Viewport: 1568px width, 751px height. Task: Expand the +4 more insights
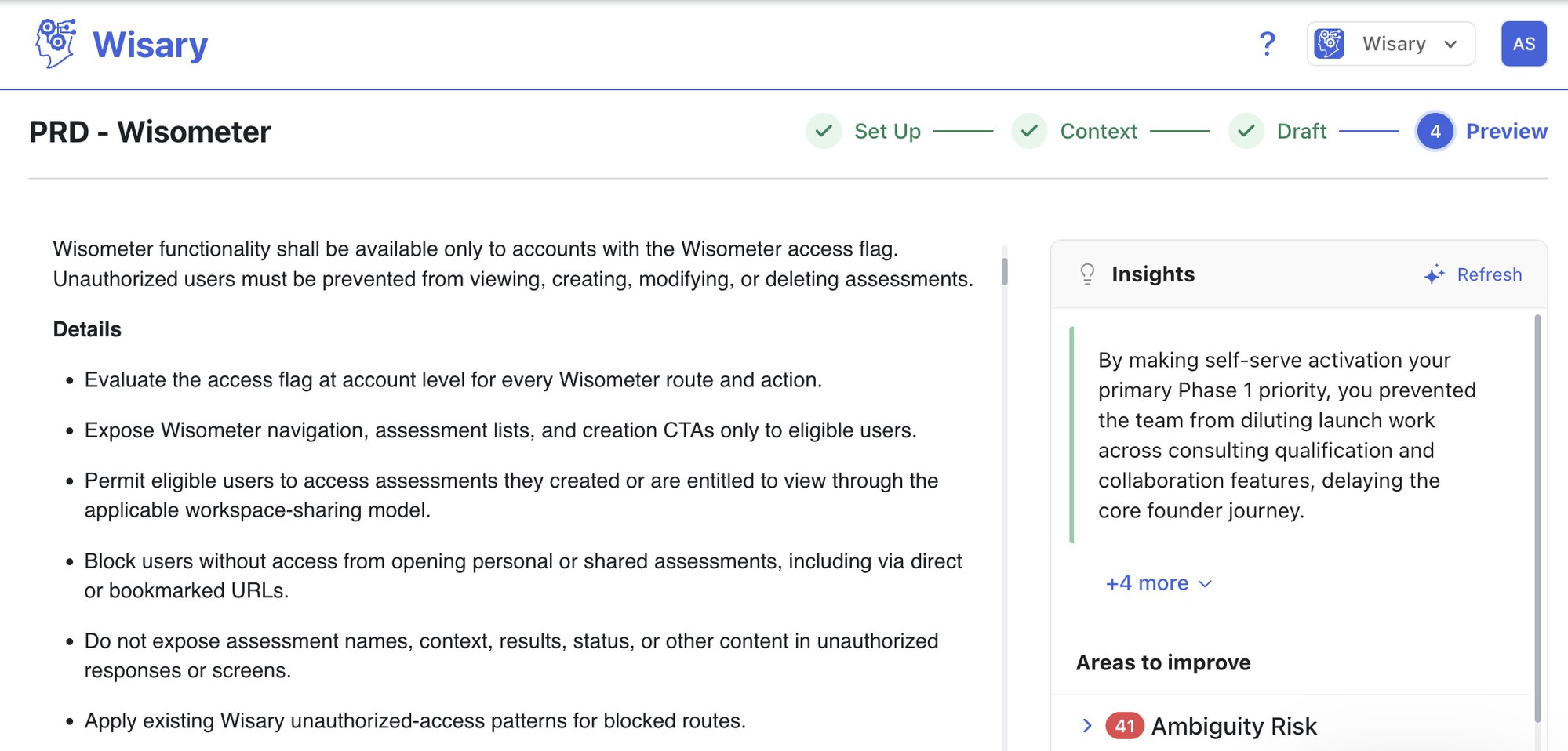tap(1159, 583)
